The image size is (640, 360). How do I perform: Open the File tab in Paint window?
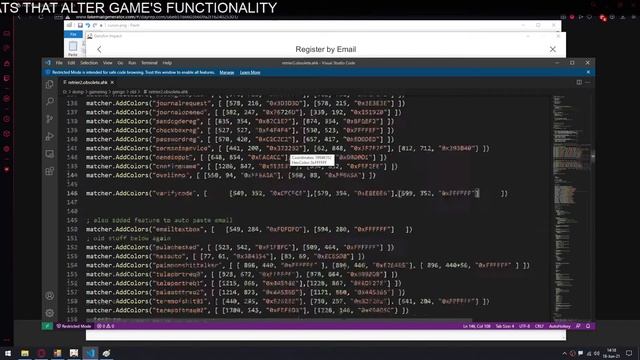(73, 35)
